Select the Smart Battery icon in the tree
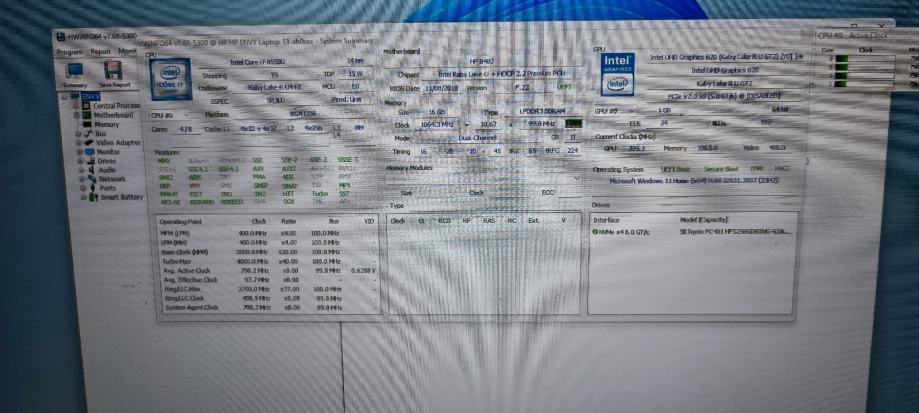Image resolution: width=919 pixels, height=413 pixels. tap(93, 197)
